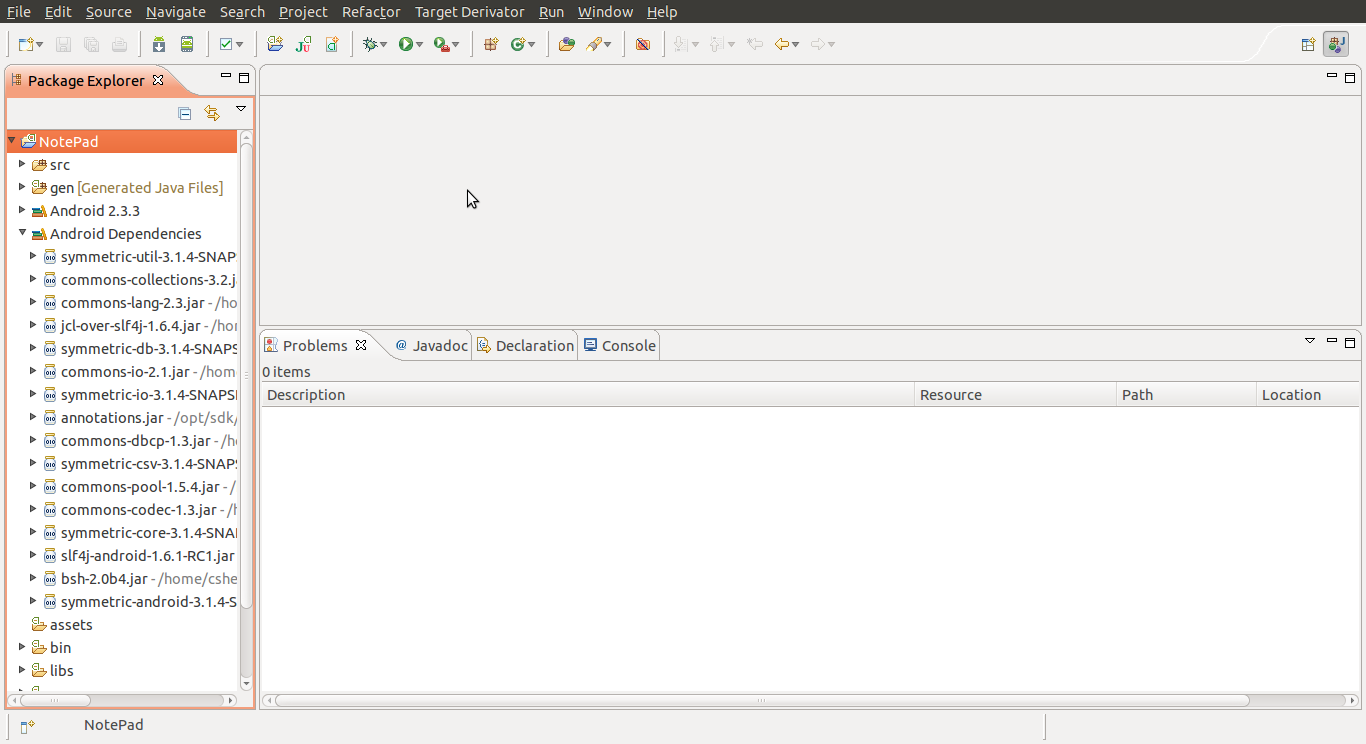Expand the src folder

click(22, 164)
